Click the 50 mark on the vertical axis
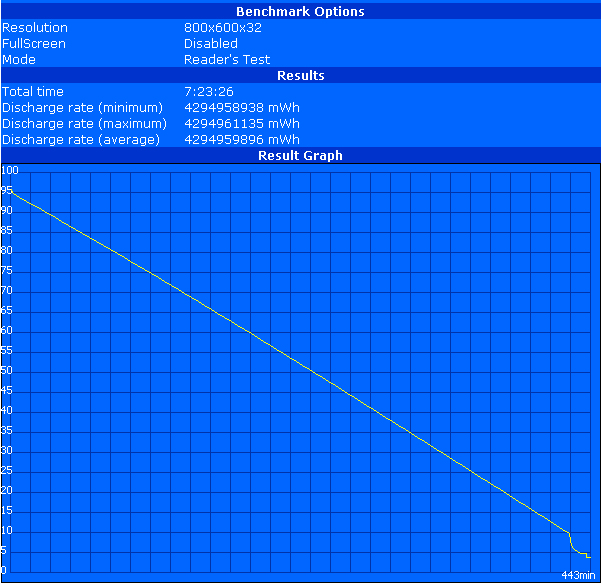Image resolution: width=603 pixels, height=586 pixels. tap(7, 371)
